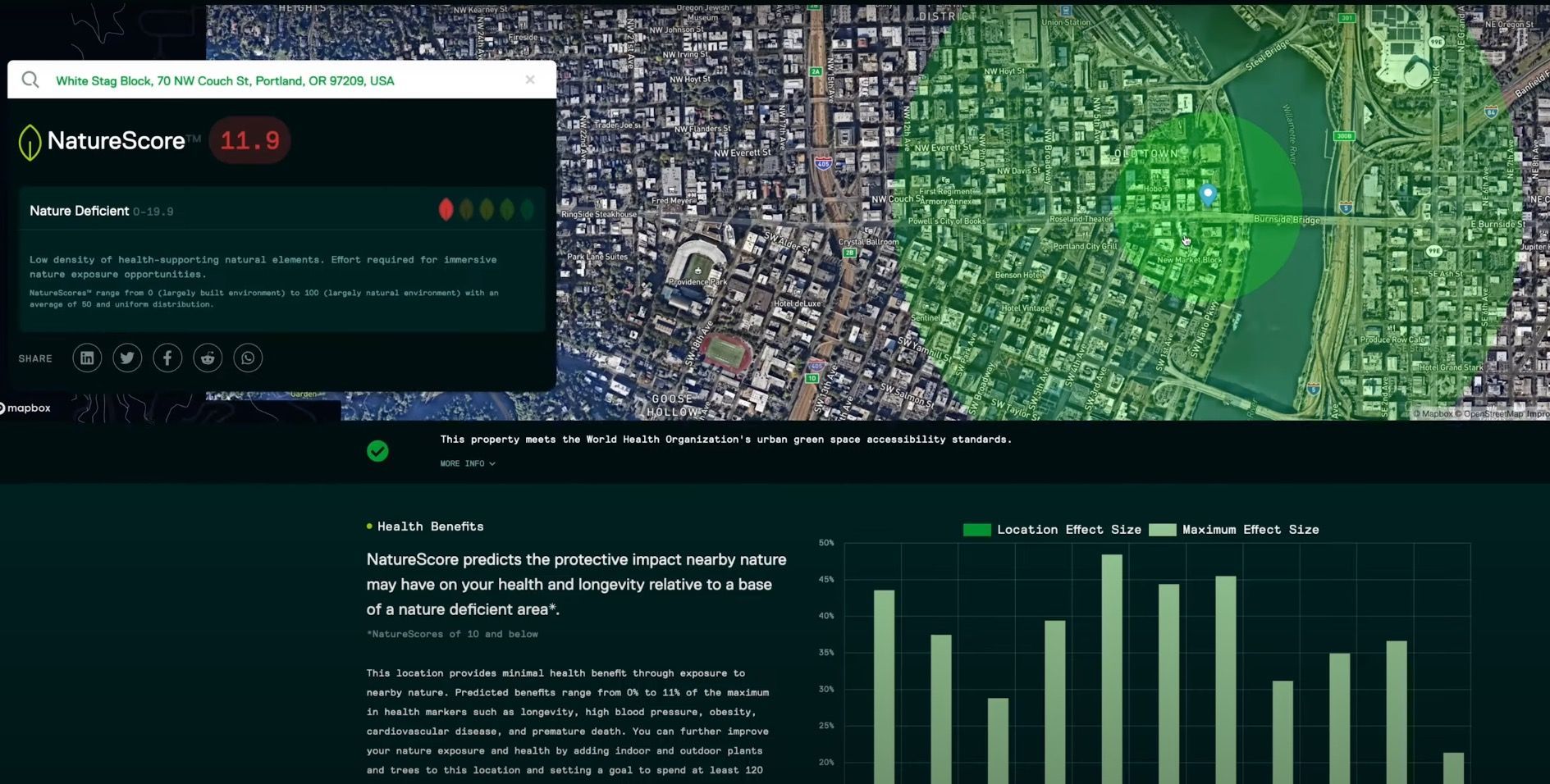Click the Trader Joe's map label
The height and width of the screenshot is (784, 1550).
pos(616,125)
